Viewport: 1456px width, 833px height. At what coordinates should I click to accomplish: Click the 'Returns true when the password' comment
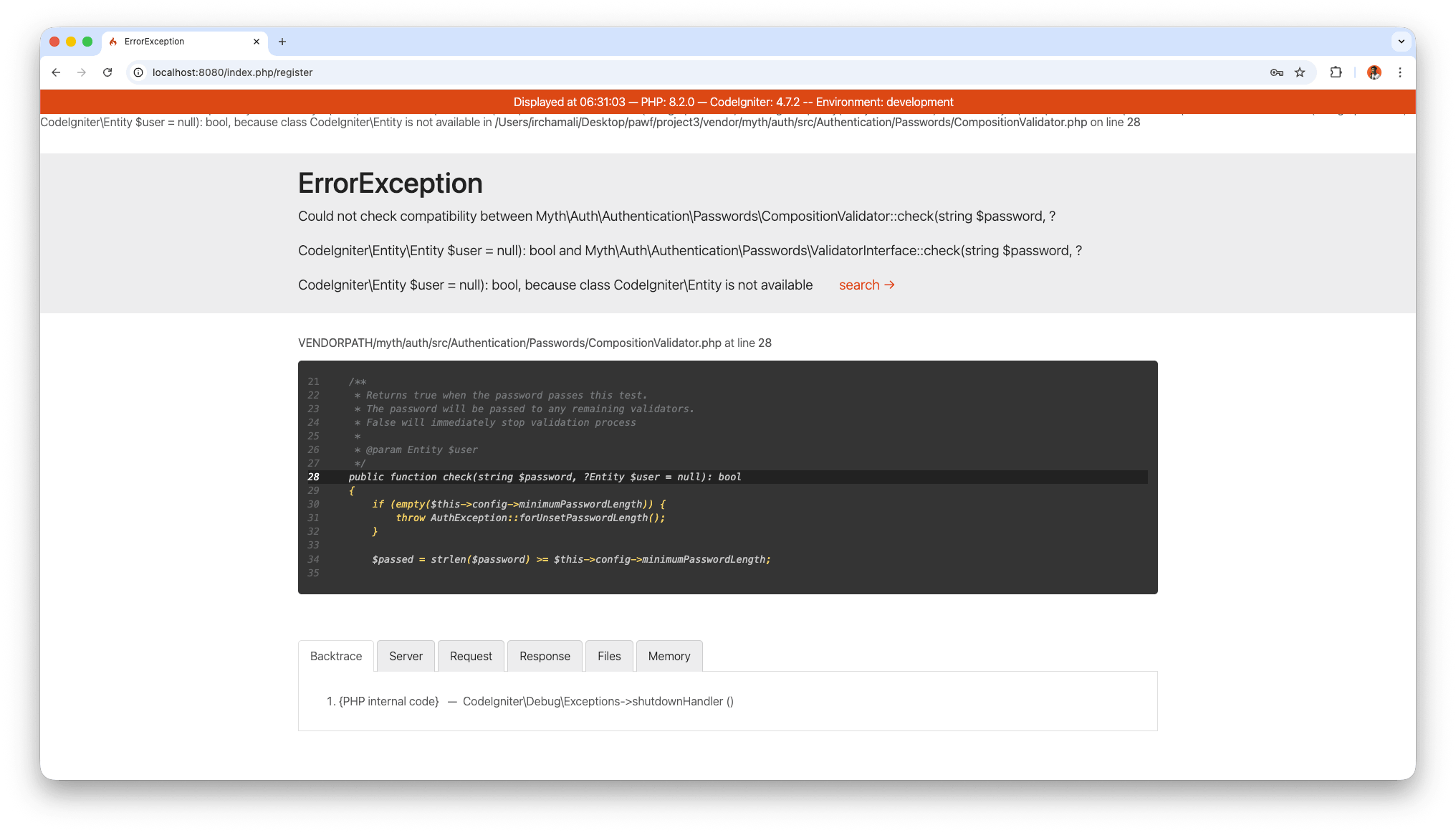tap(501, 396)
